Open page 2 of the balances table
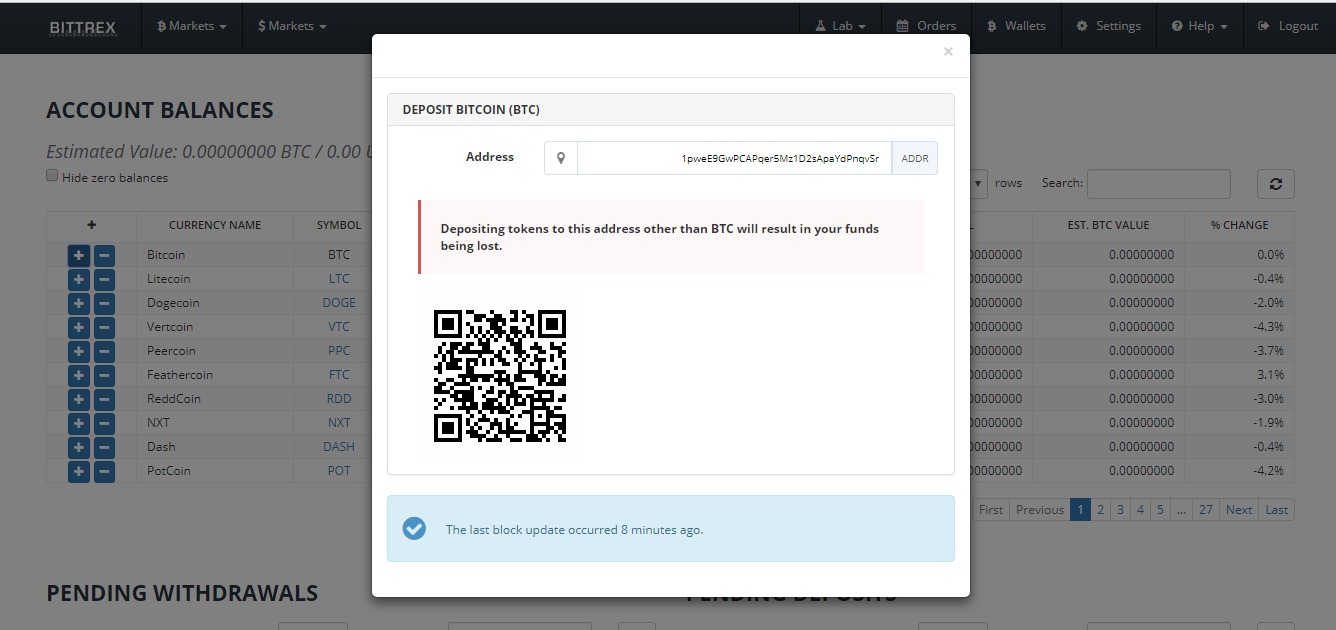 (x=1100, y=510)
